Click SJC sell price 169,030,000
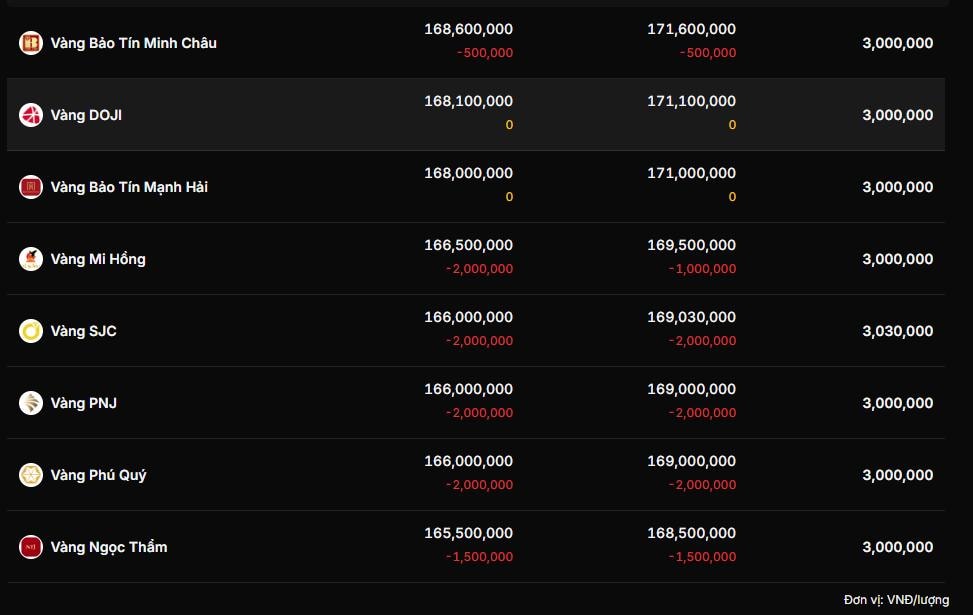 691,317
